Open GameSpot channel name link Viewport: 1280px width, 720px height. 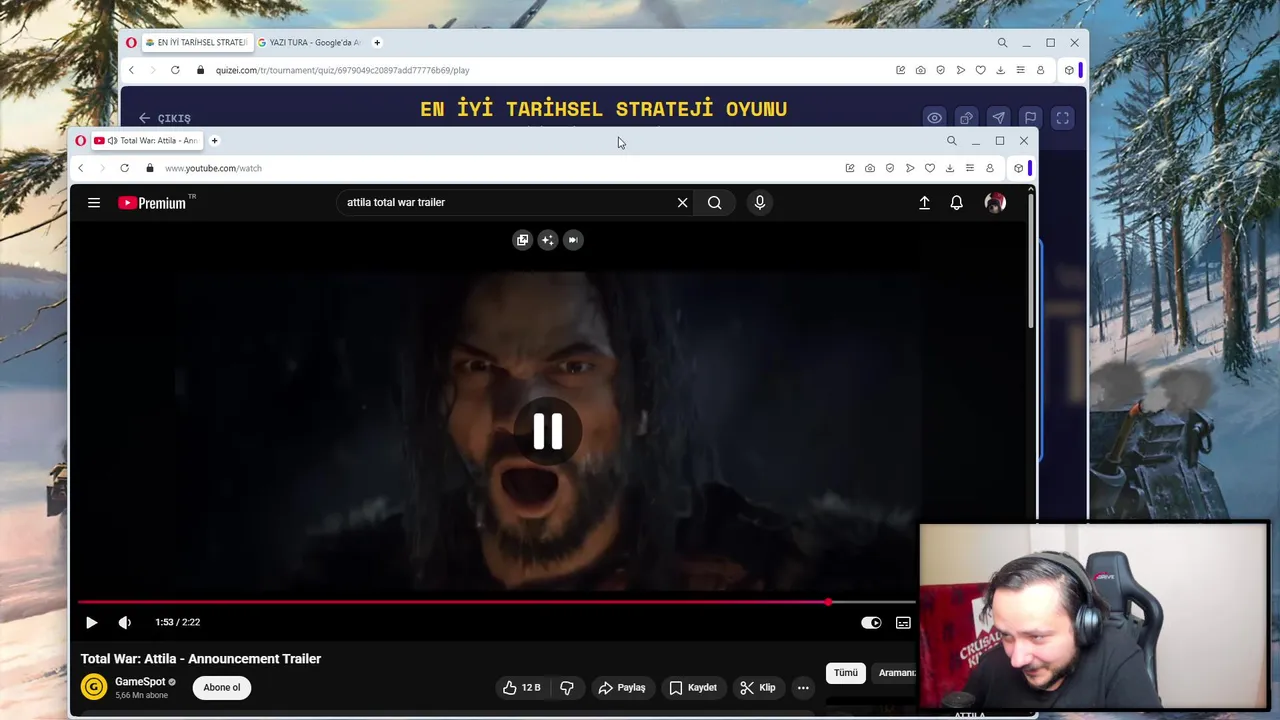point(140,682)
